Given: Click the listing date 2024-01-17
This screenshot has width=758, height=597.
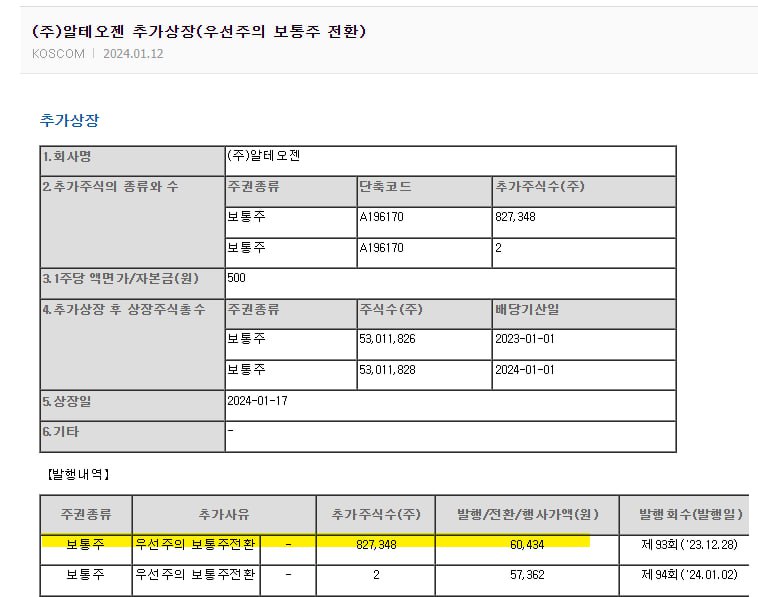Looking at the screenshot, I should [x=257, y=401].
